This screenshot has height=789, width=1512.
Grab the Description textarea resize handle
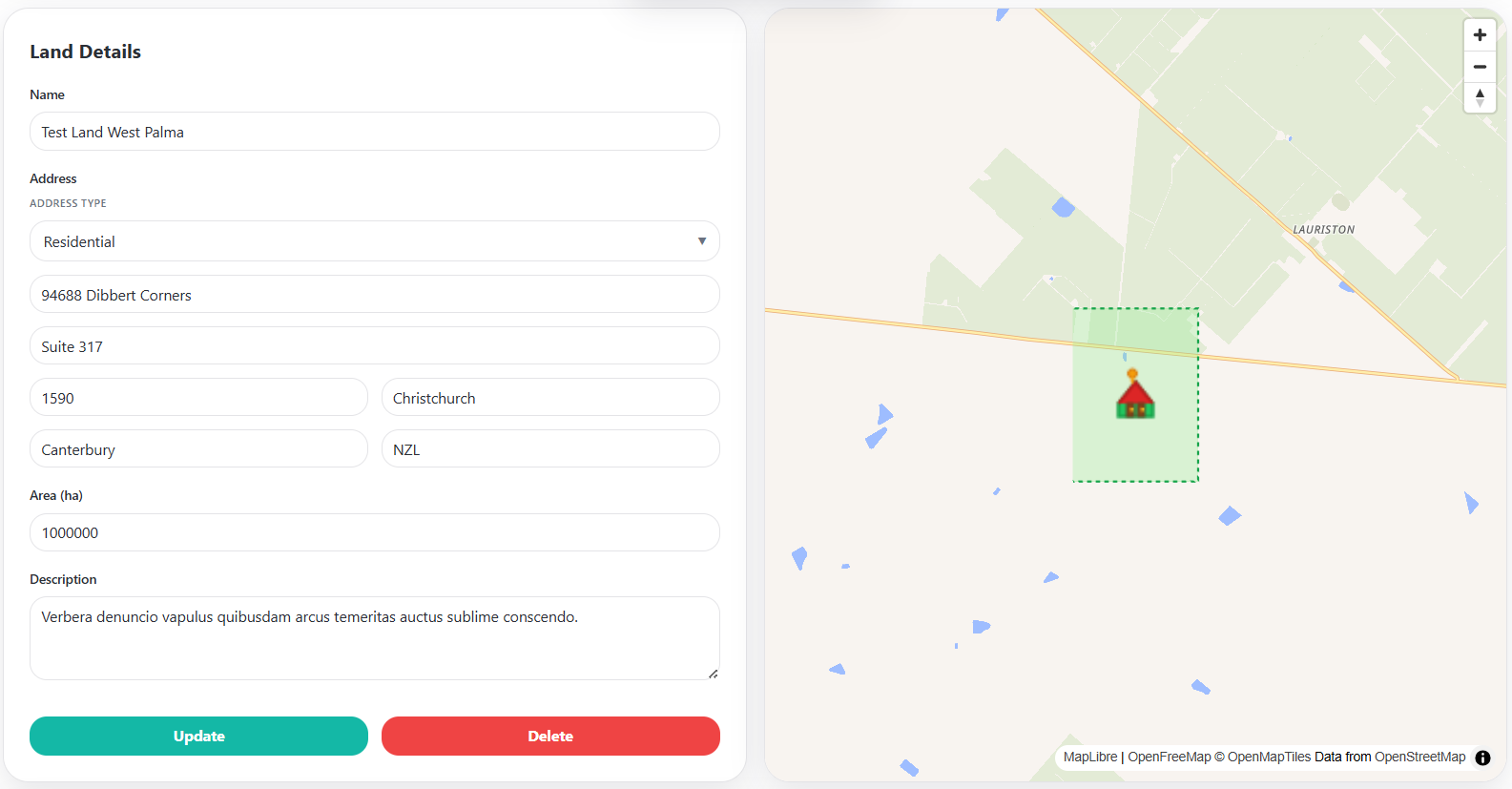(x=713, y=674)
